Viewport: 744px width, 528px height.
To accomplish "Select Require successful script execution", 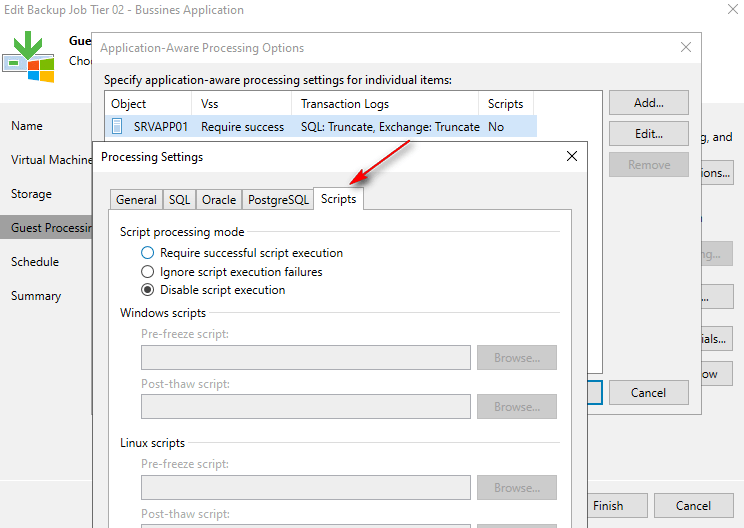I will click(x=148, y=253).
